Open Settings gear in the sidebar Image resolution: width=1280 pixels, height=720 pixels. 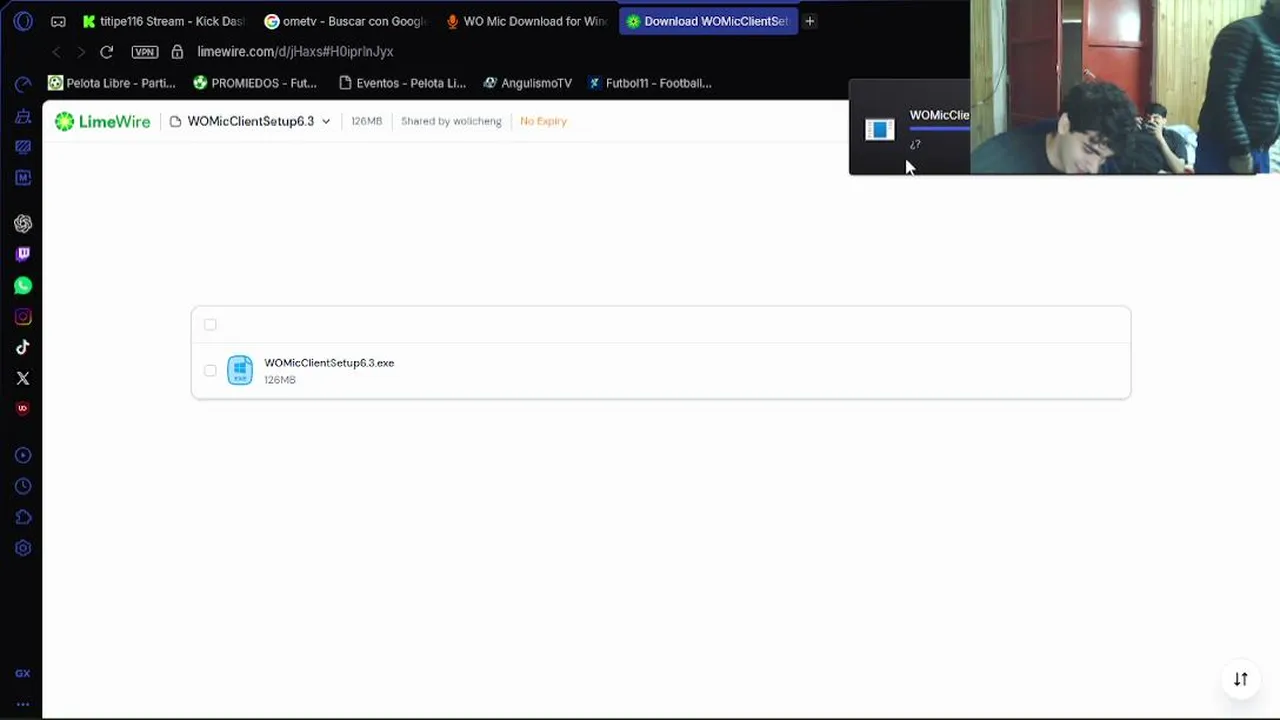[23, 548]
